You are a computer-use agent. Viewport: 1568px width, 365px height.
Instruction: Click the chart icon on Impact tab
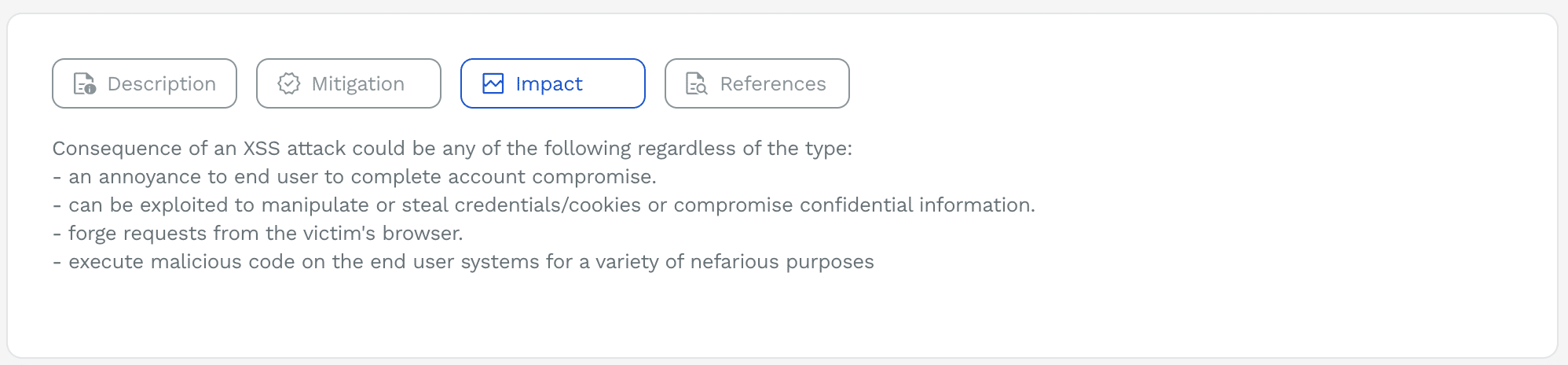coord(493,83)
